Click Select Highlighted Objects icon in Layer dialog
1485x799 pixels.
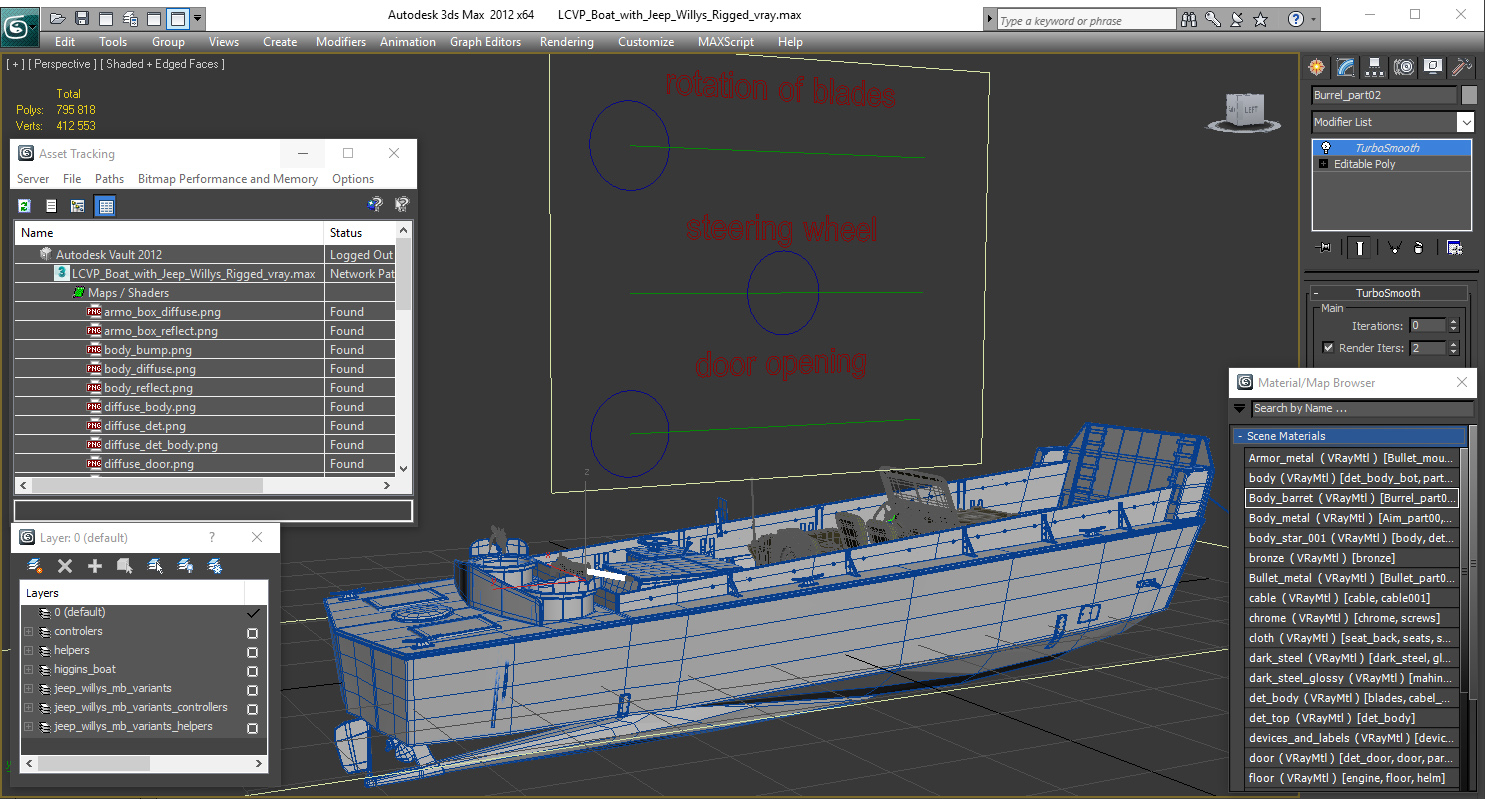pyautogui.click(x=125, y=566)
